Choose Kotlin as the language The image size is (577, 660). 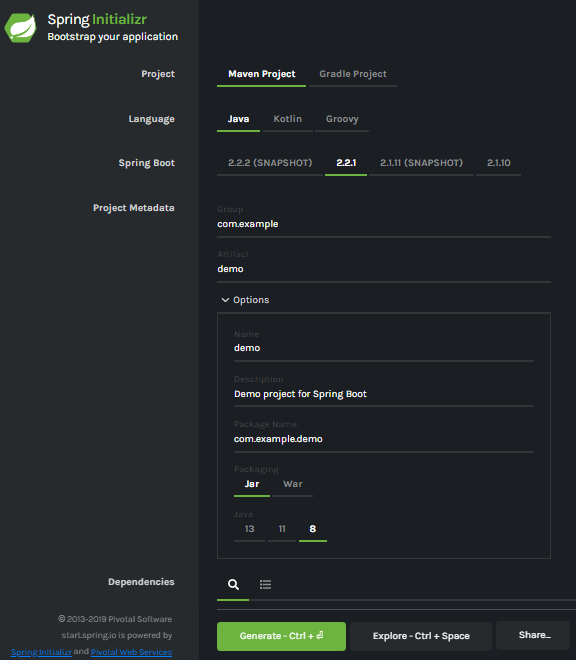287,119
